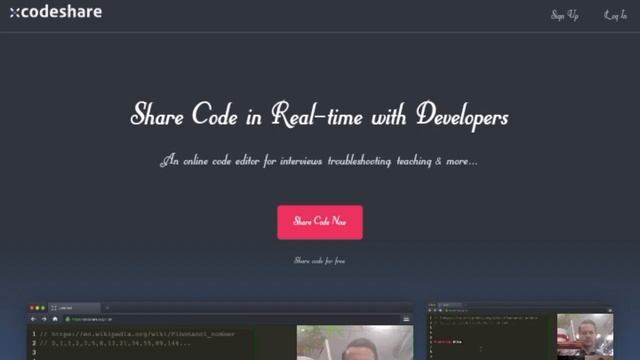Click the 'Share code for free' text
This screenshot has width=640, height=360.
point(320,260)
